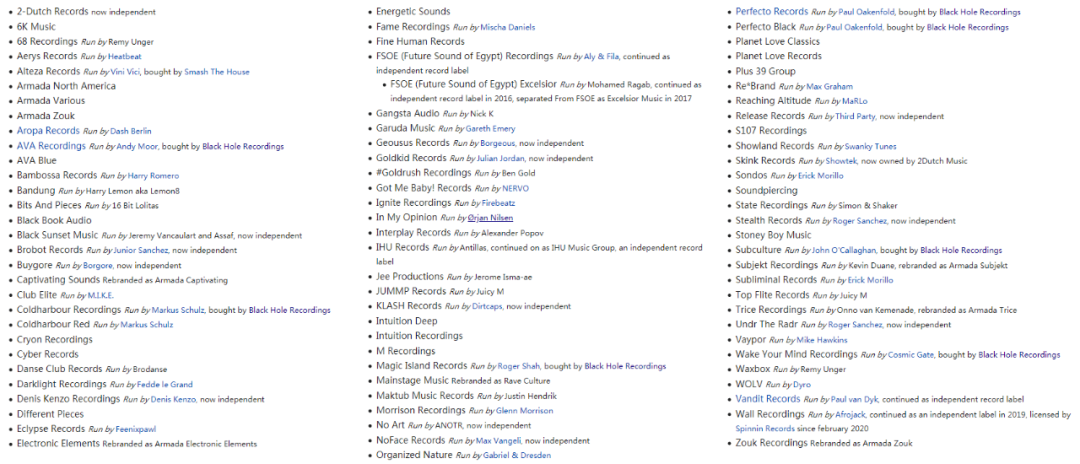Click the 'S107 Recordings' entry
This screenshot has height=464, width=1080.
pos(771,131)
